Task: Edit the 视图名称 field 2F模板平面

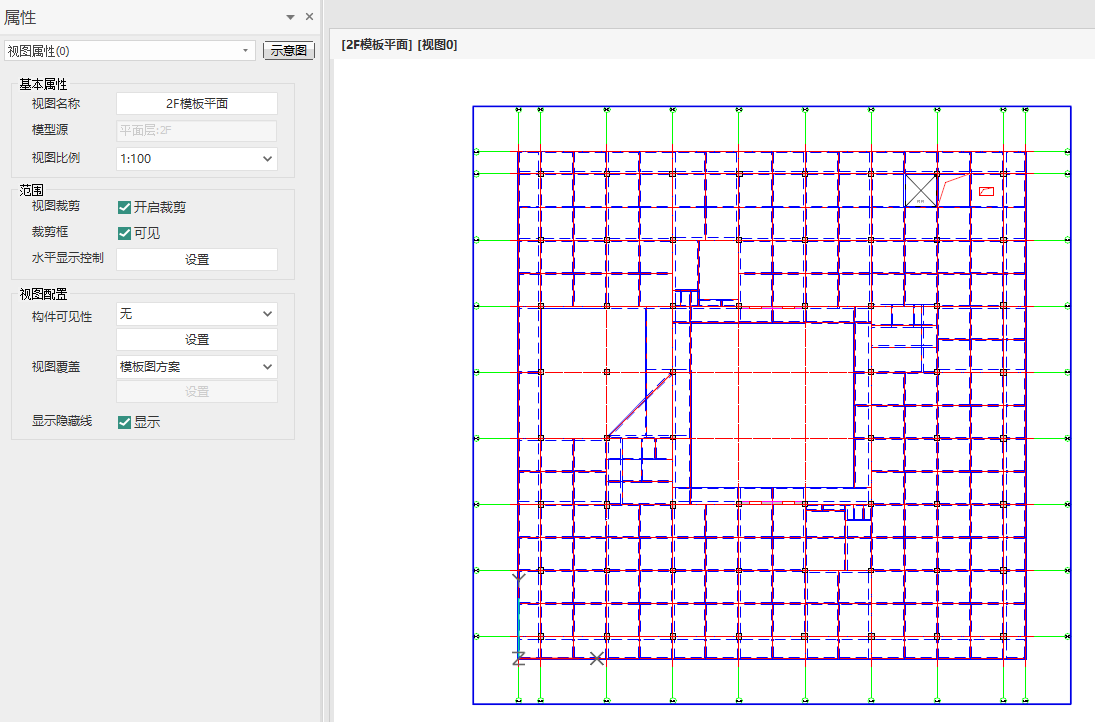Action: coord(197,103)
